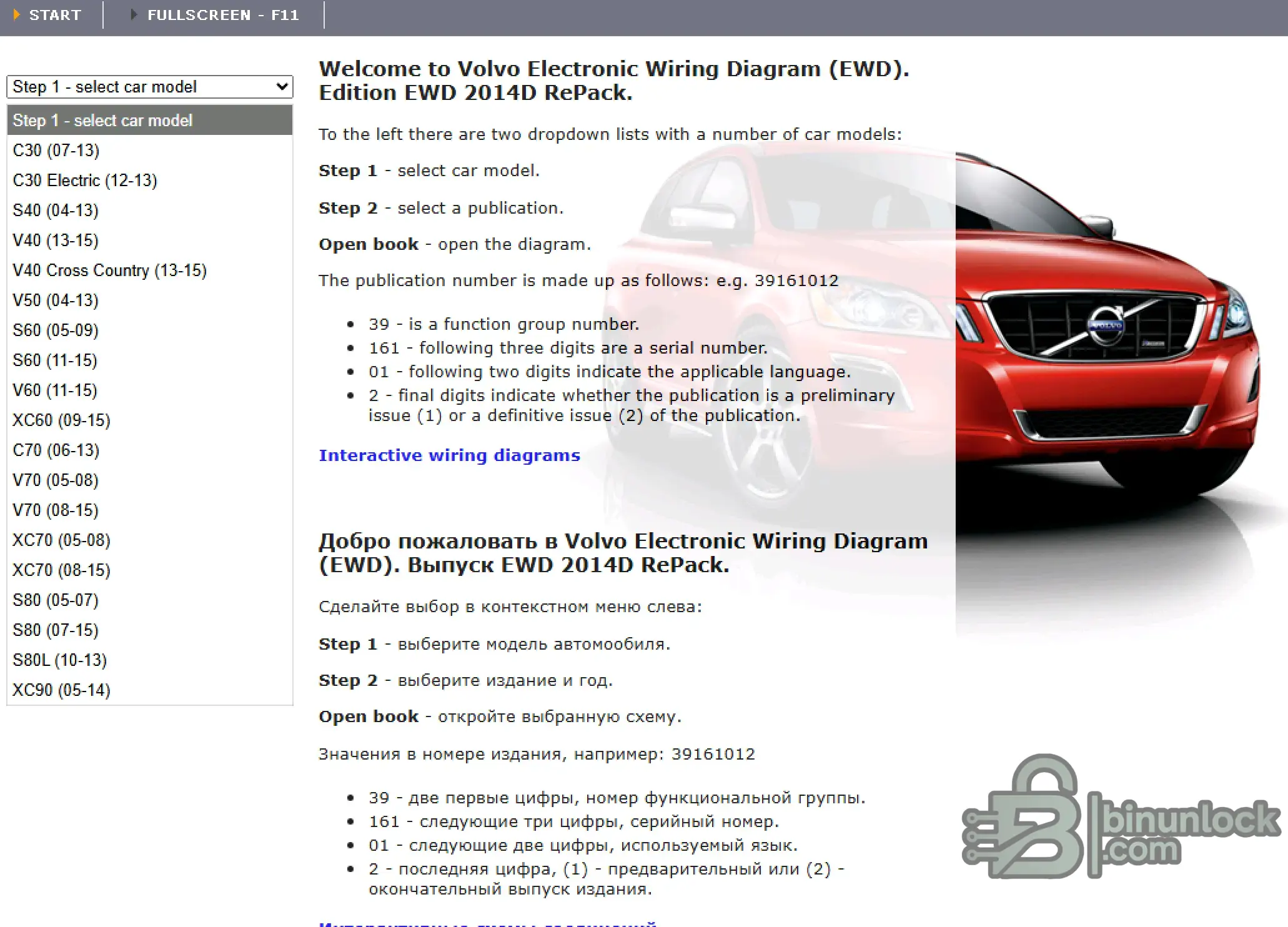
Task: Click the orange arrow icon beside START
Action: [x=17, y=14]
